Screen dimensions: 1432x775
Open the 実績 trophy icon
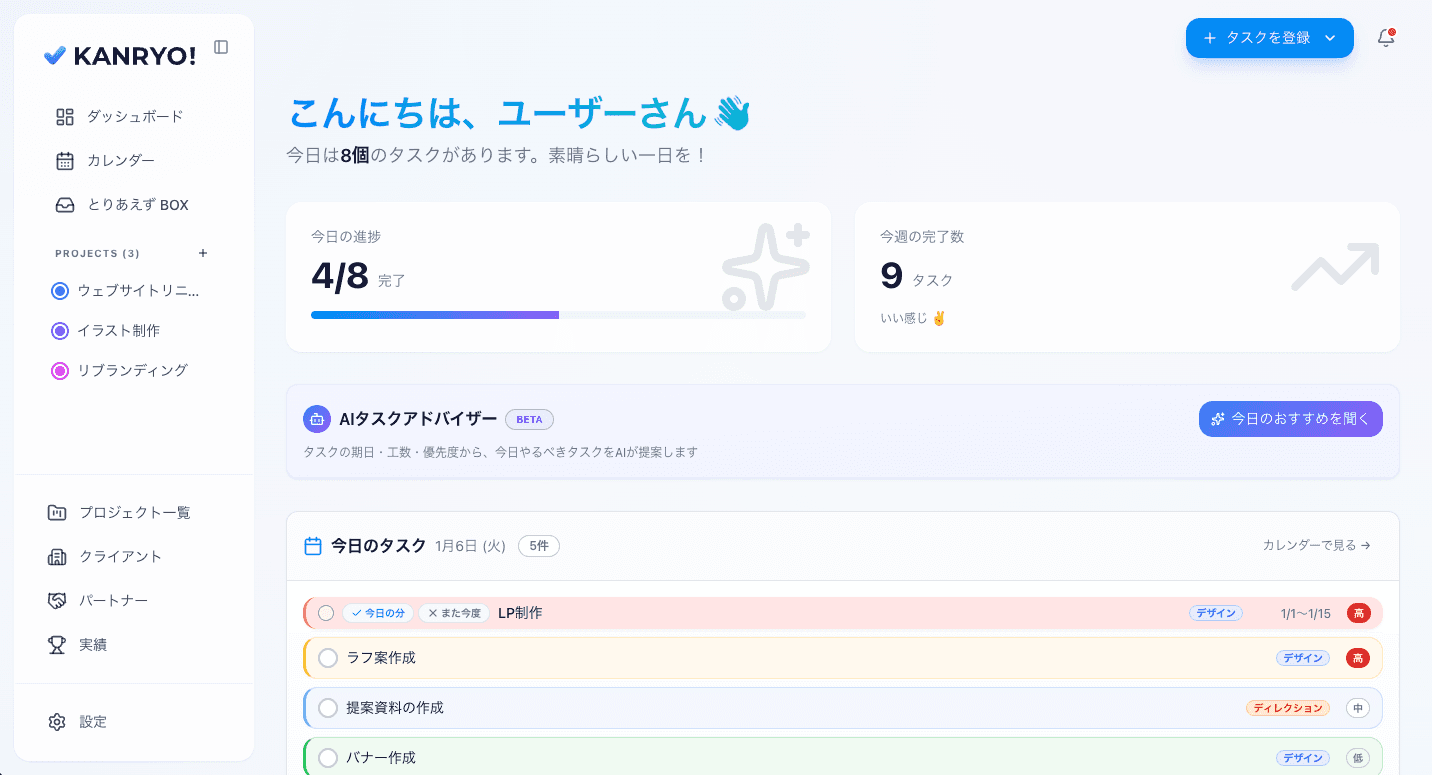(64, 644)
